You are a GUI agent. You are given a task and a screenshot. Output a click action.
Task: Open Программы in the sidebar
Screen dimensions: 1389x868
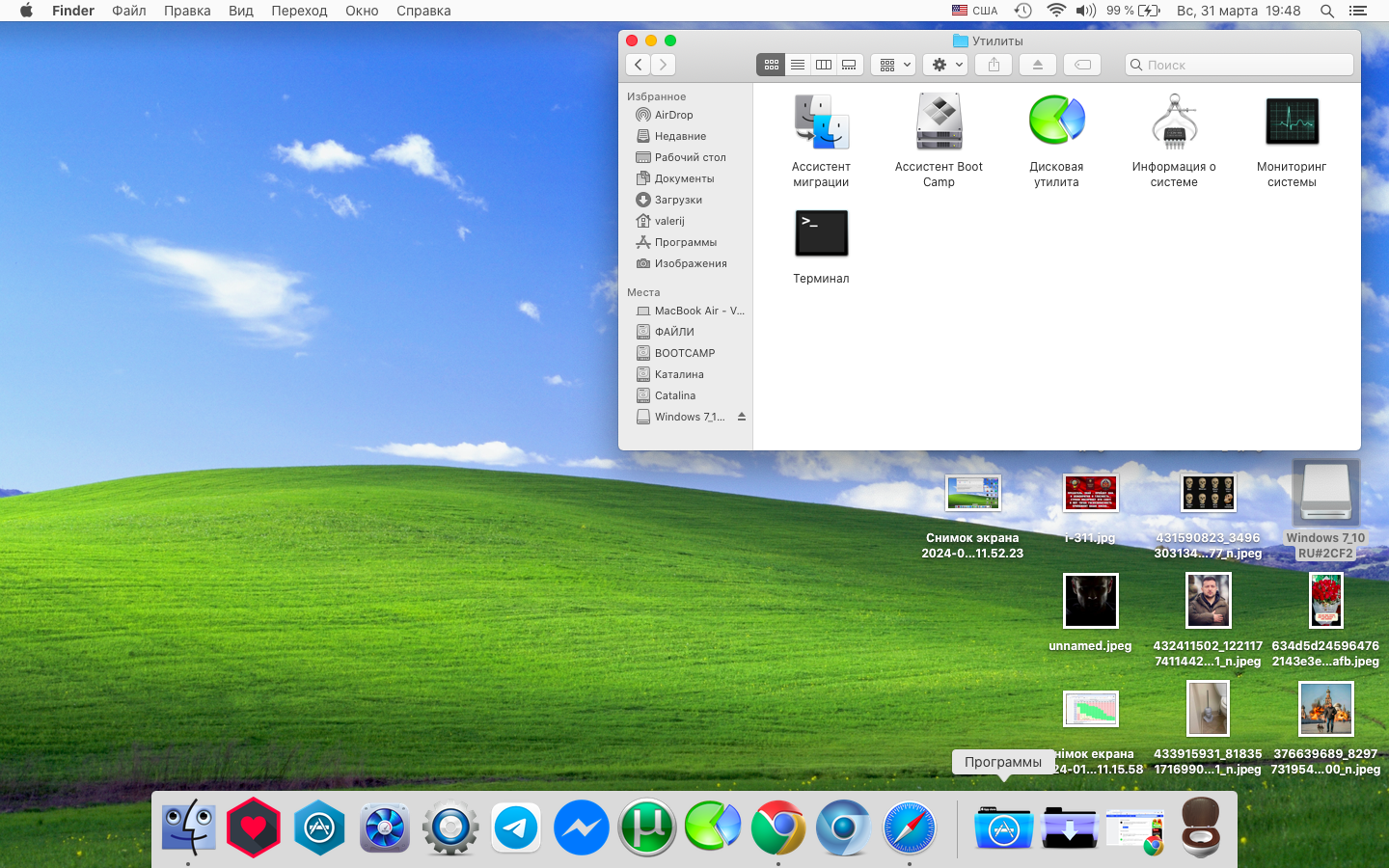686,242
